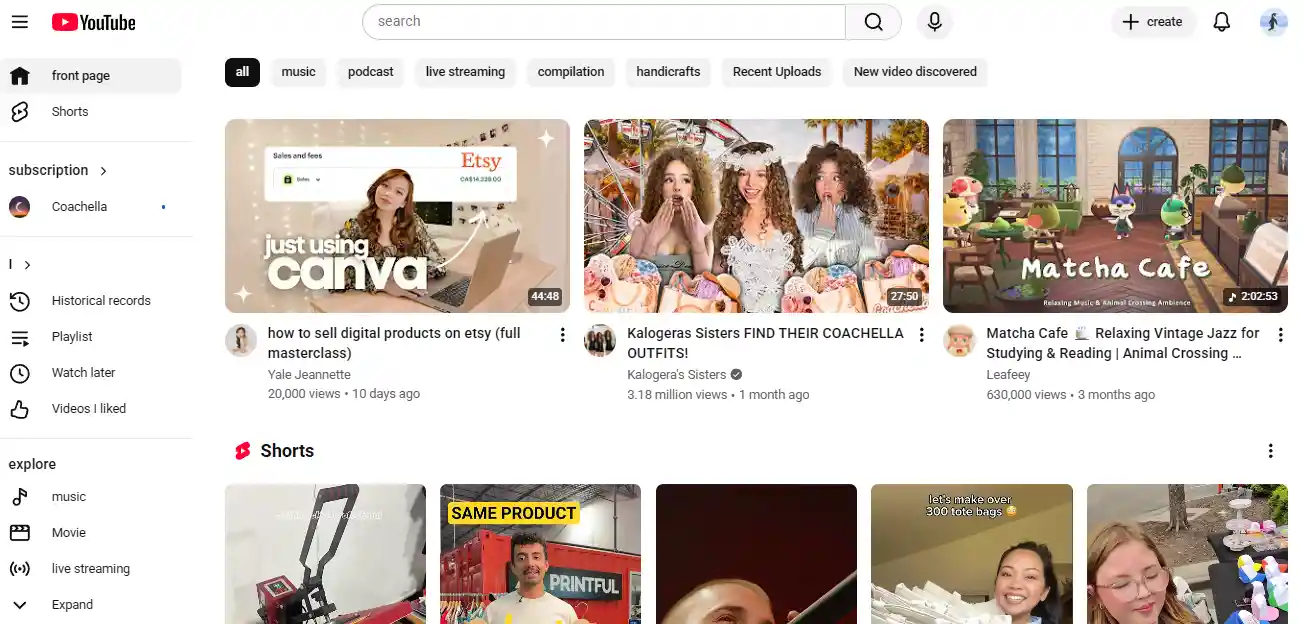This screenshot has width=1304, height=624.
Task: Open 'Kalogeras Sisters FIND THEIR COACHELLA OUTFITS' title
Action: click(x=765, y=343)
